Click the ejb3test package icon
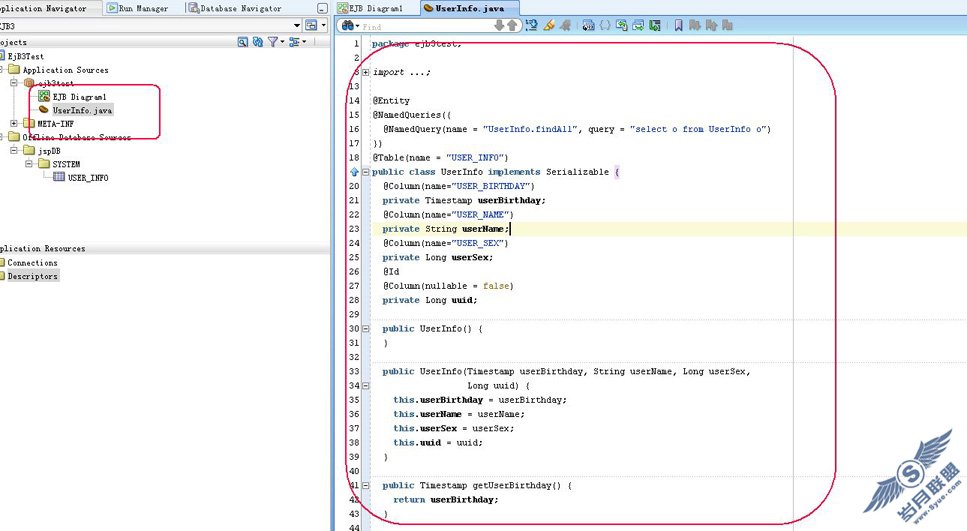This screenshot has width=967, height=531. [x=29, y=83]
